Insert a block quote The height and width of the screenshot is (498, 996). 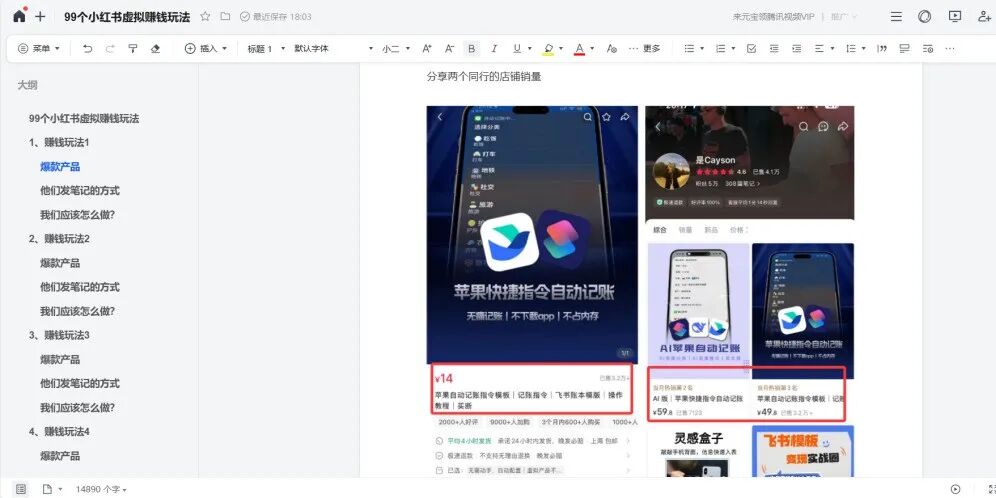coord(882,48)
